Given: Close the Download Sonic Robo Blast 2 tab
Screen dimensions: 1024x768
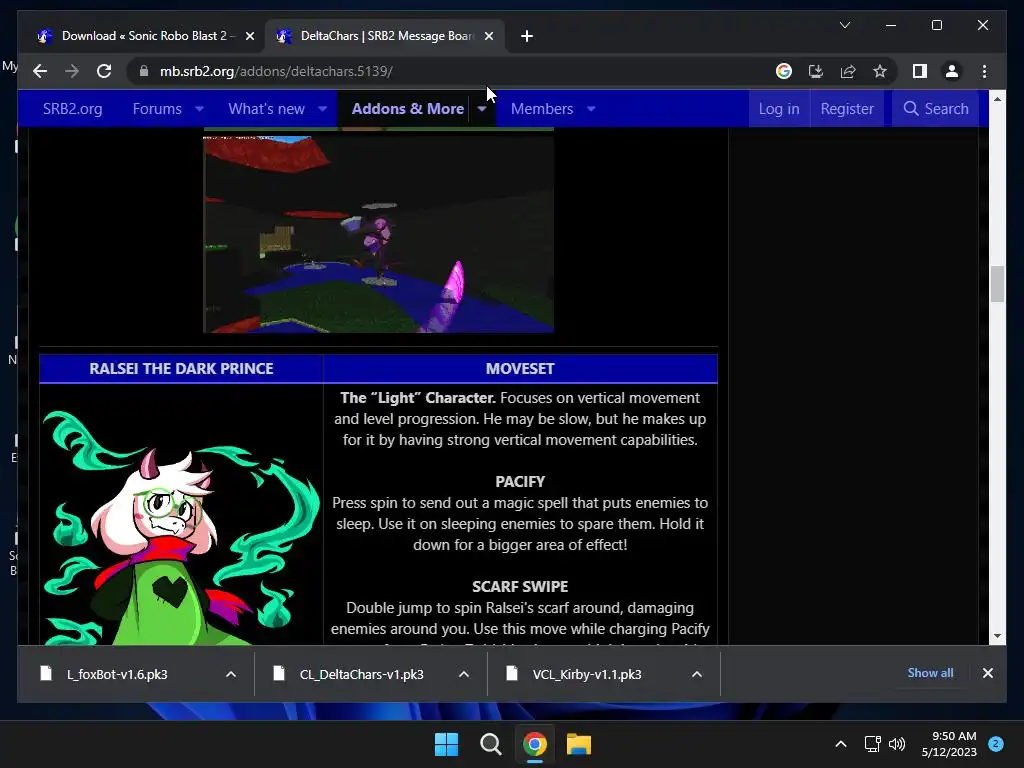Looking at the screenshot, I should (x=249, y=36).
